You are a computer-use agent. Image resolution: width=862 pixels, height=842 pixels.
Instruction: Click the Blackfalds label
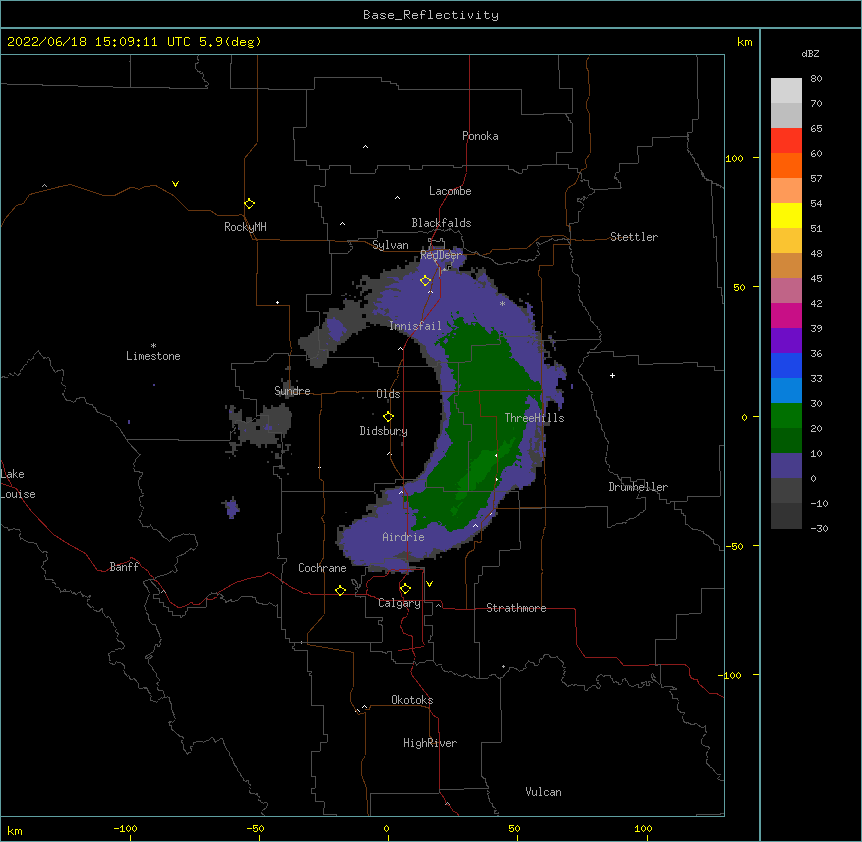pos(441,223)
